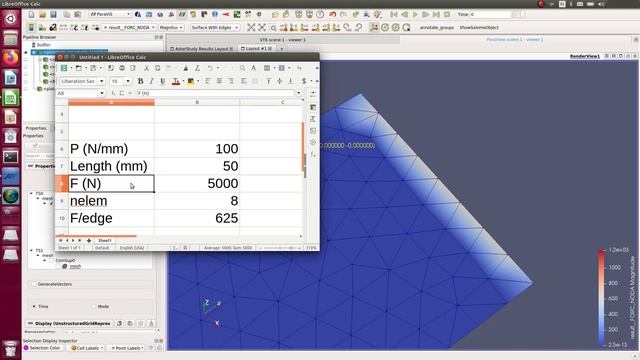The image size is (640, 360).
Task: Add new layout tab with plus
Action: (x=282, y=49)
